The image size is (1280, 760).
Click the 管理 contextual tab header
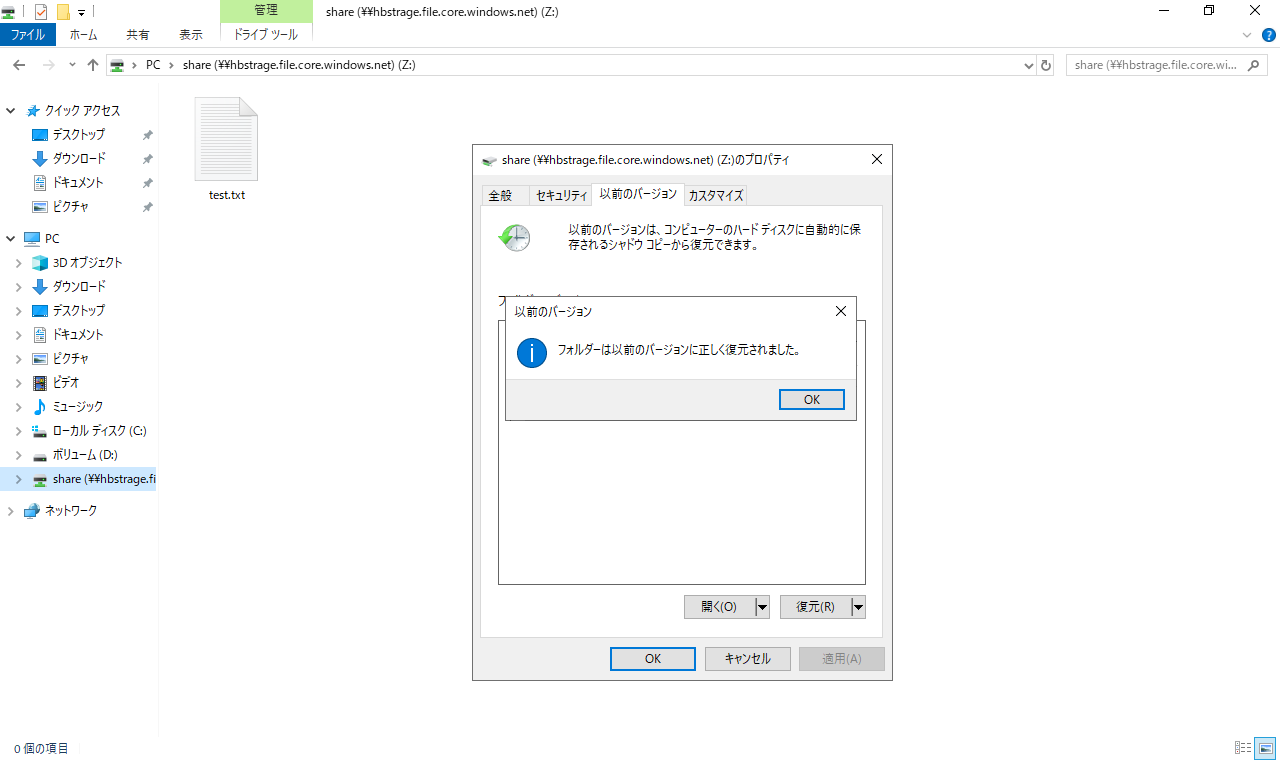tap(266, 11)
